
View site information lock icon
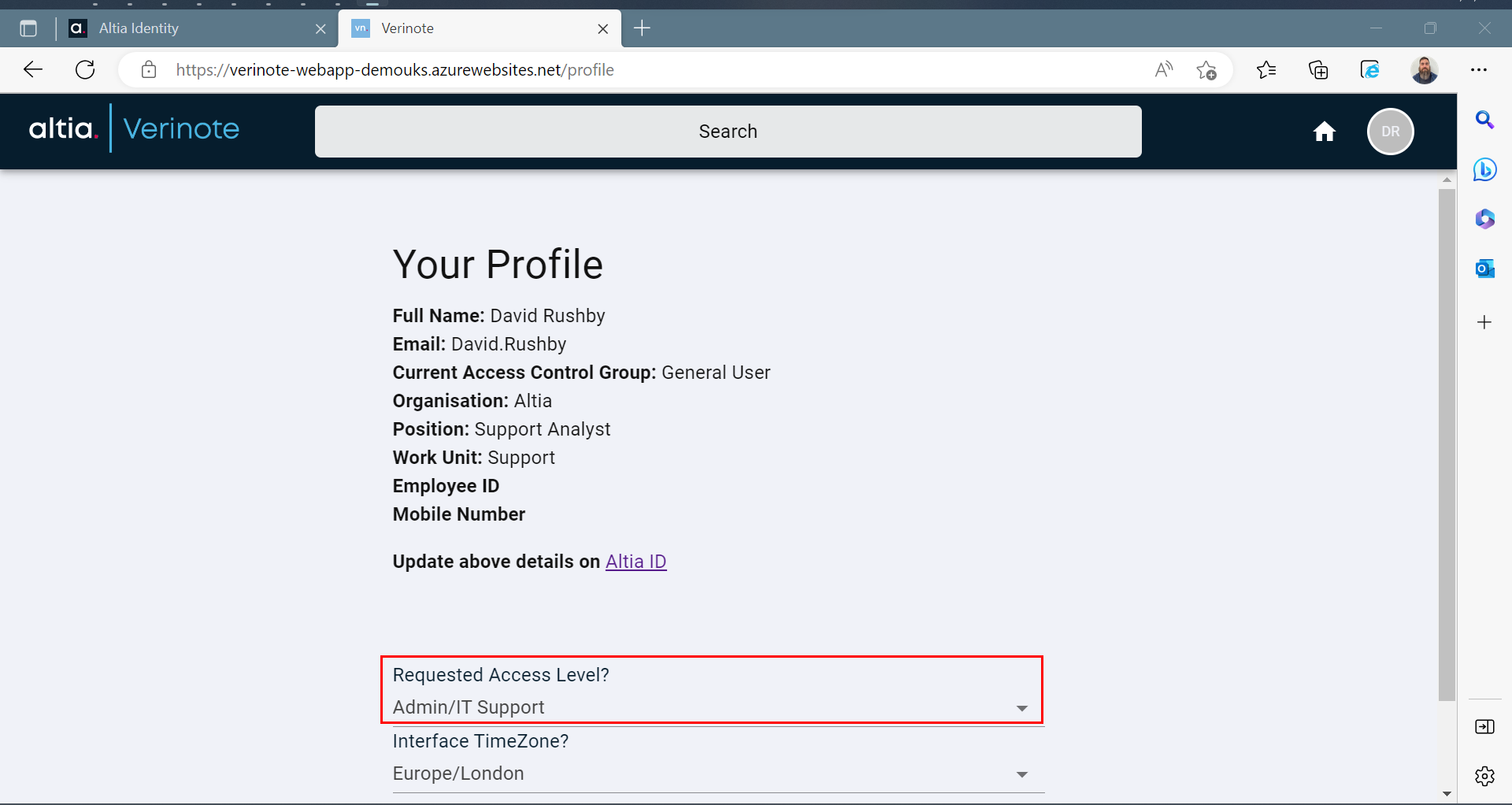point(148,69)
